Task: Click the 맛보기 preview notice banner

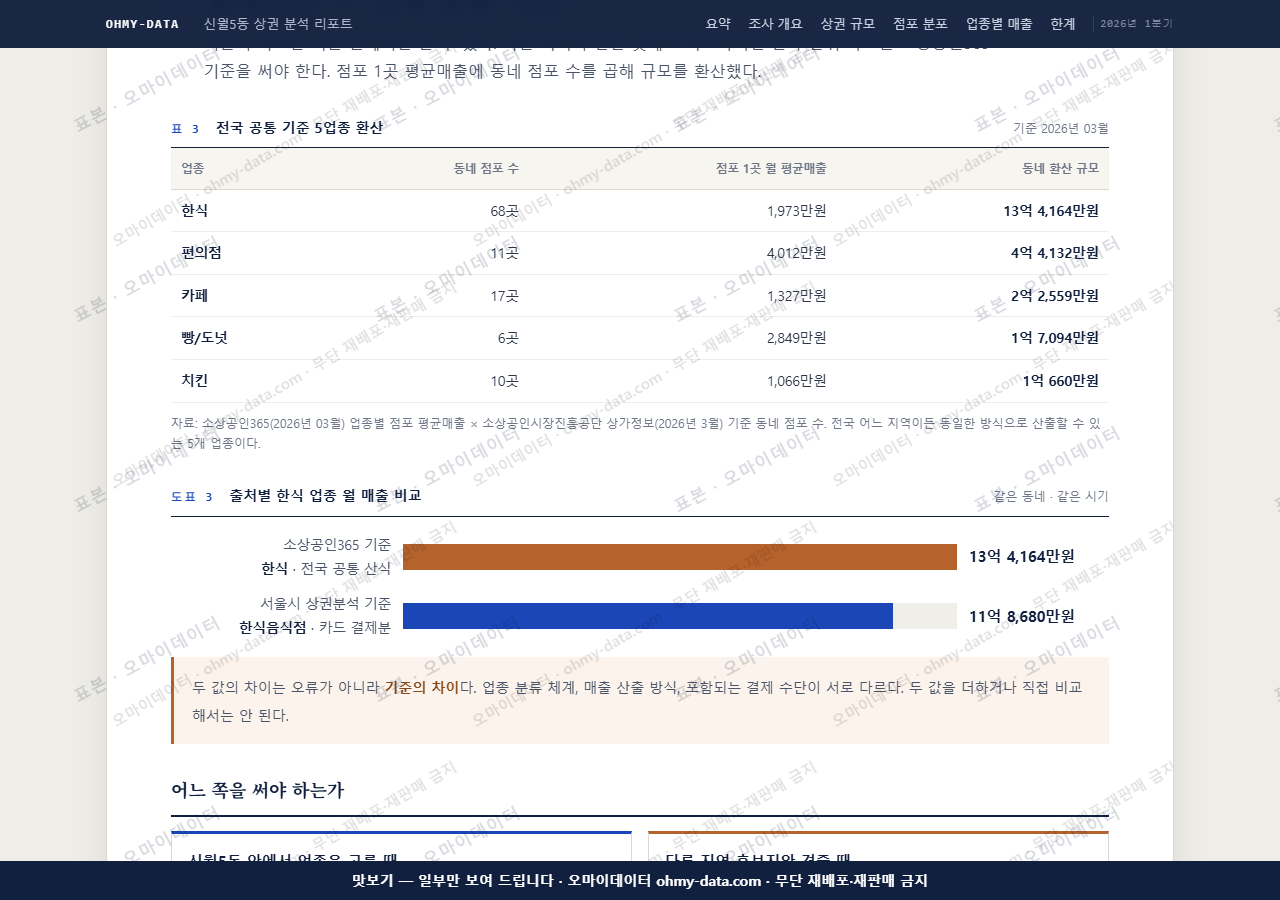Action: pos(640,881)
